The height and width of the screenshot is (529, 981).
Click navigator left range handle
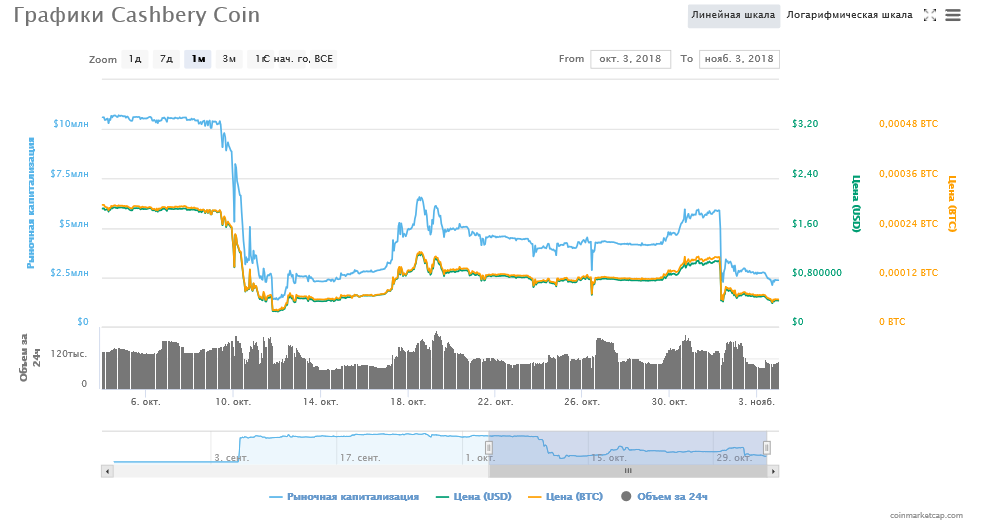(489, 448)
